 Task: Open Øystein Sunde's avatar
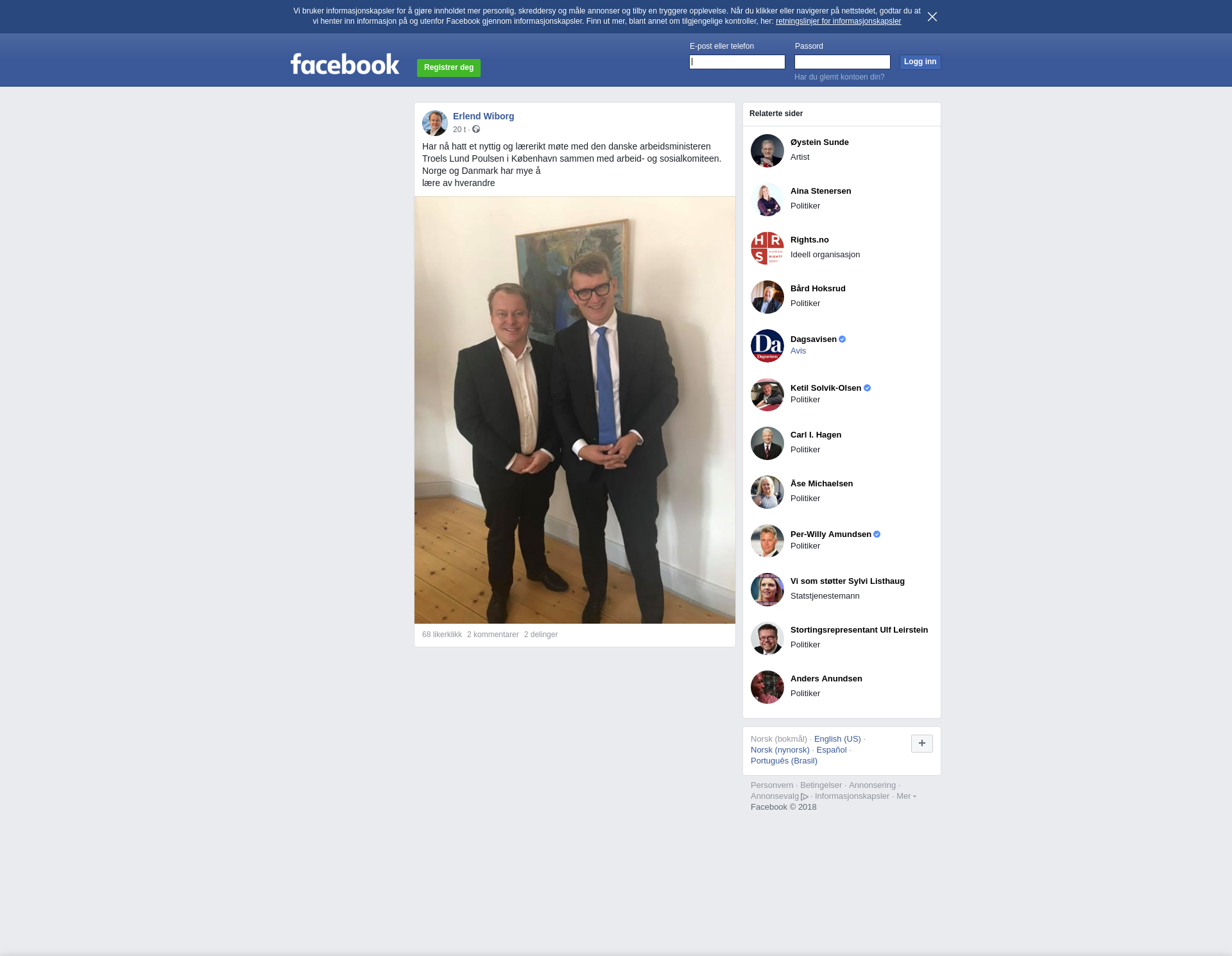click(x=767, y=151)
